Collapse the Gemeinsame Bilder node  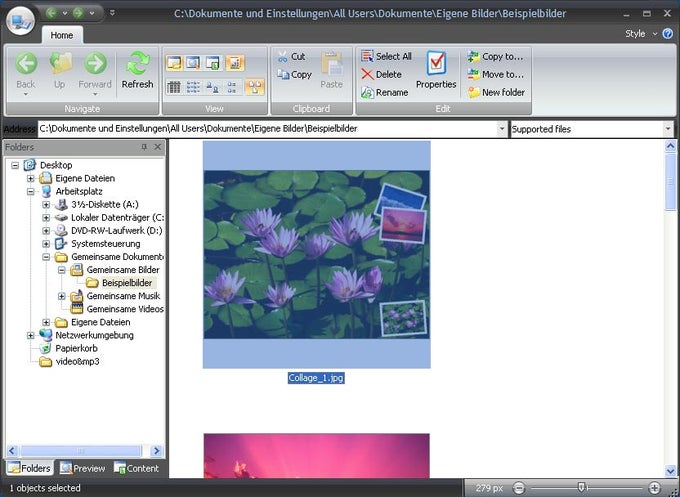click(x=62, y=270)
